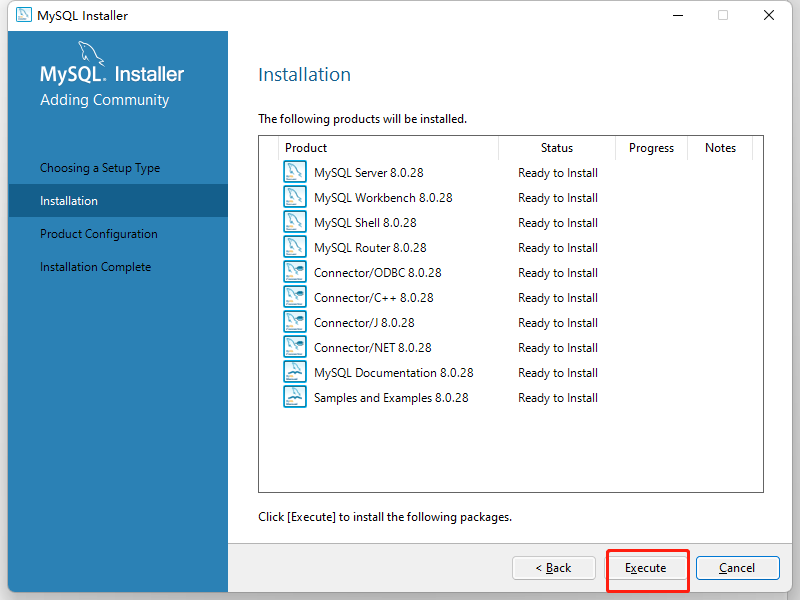Select the Connector/J 8.0.28 row text
800x600 pixels.
point(364,323)
